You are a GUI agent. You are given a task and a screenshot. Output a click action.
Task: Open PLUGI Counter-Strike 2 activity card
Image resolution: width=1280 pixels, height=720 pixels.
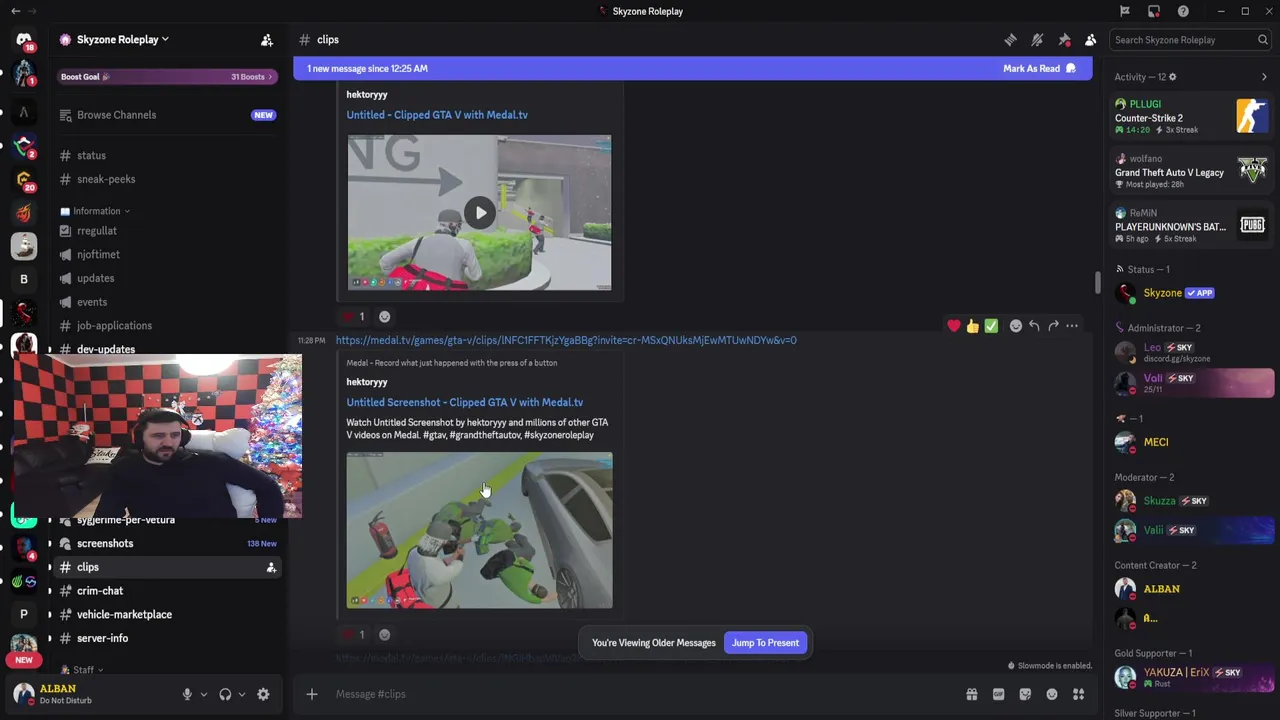[1192, 117]
